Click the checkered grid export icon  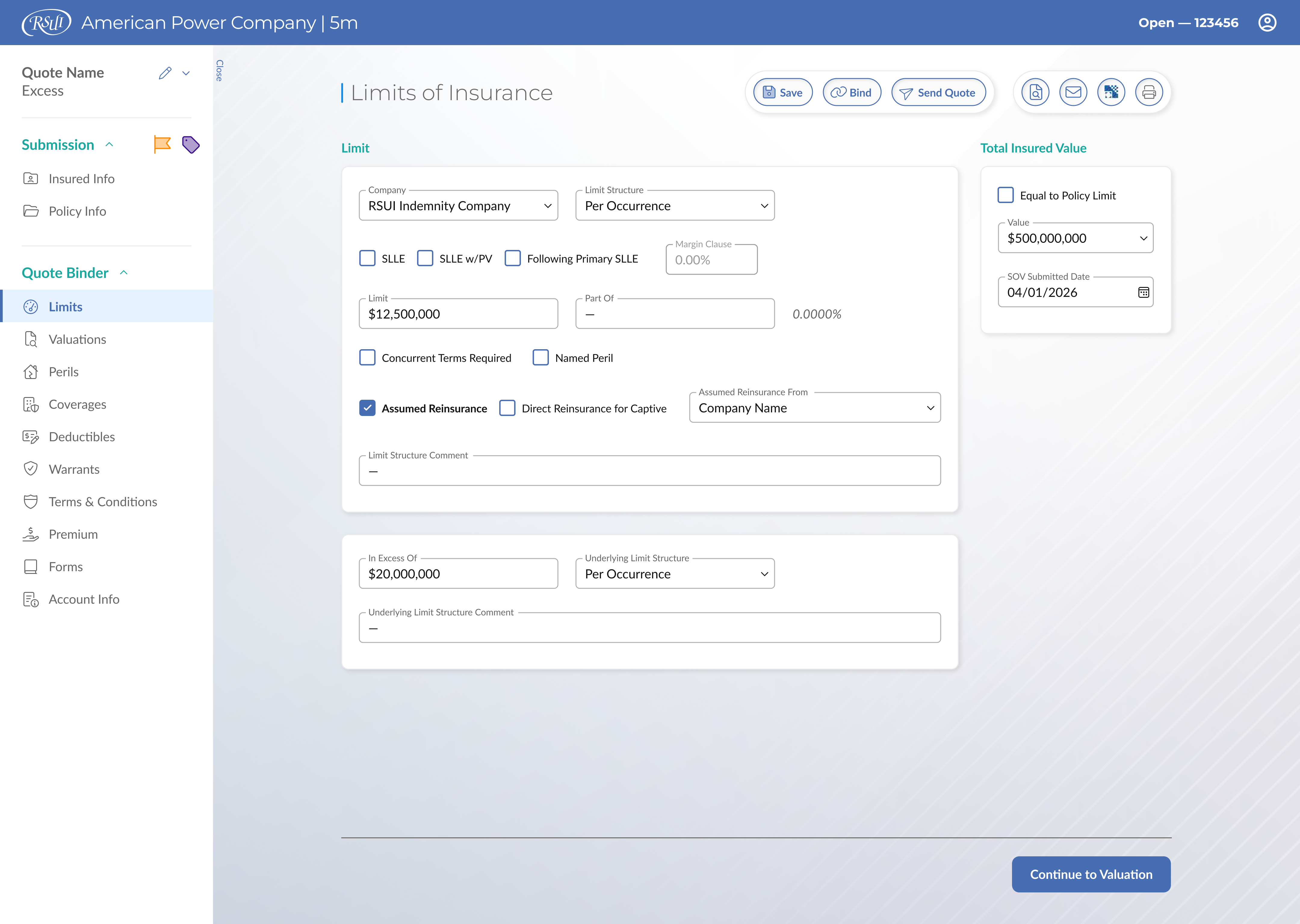tap(1111, 92)
